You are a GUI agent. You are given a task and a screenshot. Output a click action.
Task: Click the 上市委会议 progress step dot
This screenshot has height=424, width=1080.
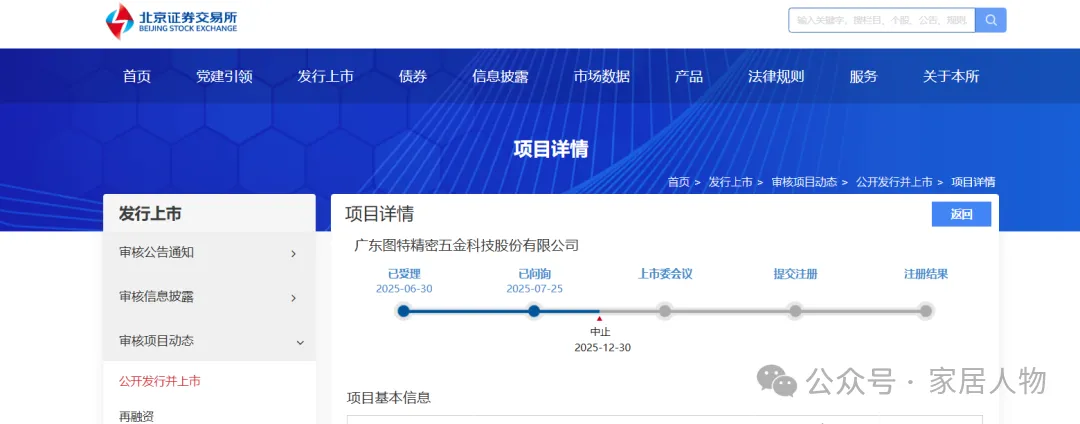(665, 311)
